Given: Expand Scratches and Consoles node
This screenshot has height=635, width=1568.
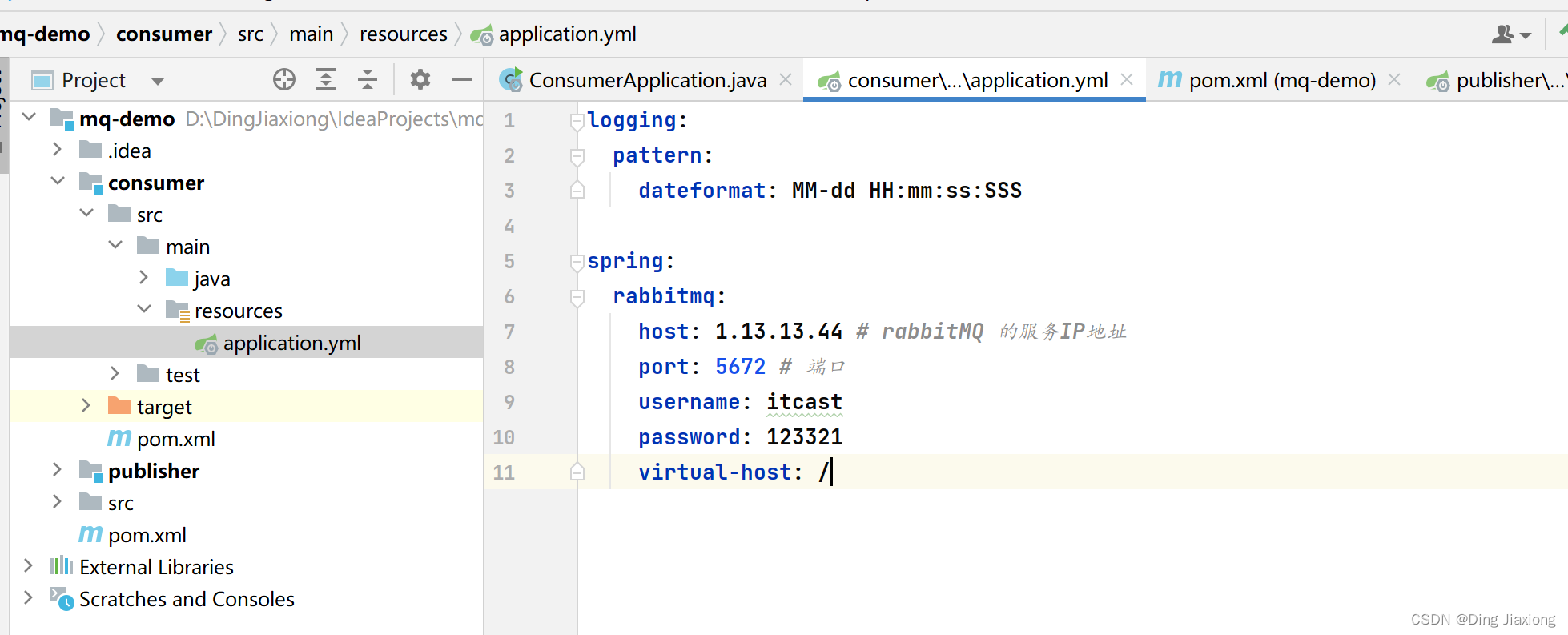Looking at the screenshot, I should click(28, 597).
